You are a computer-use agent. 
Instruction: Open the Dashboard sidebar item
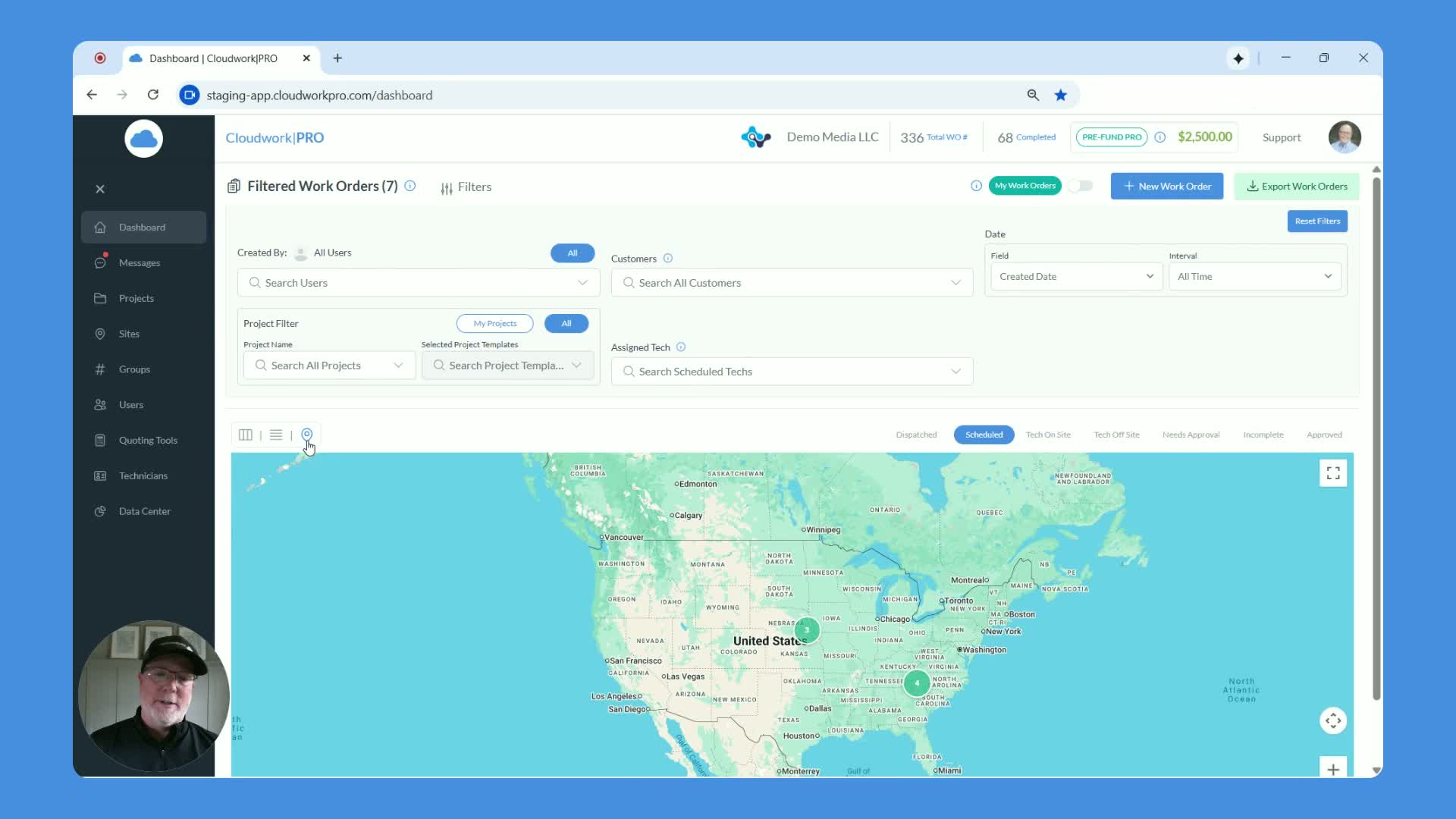(143, 227)
